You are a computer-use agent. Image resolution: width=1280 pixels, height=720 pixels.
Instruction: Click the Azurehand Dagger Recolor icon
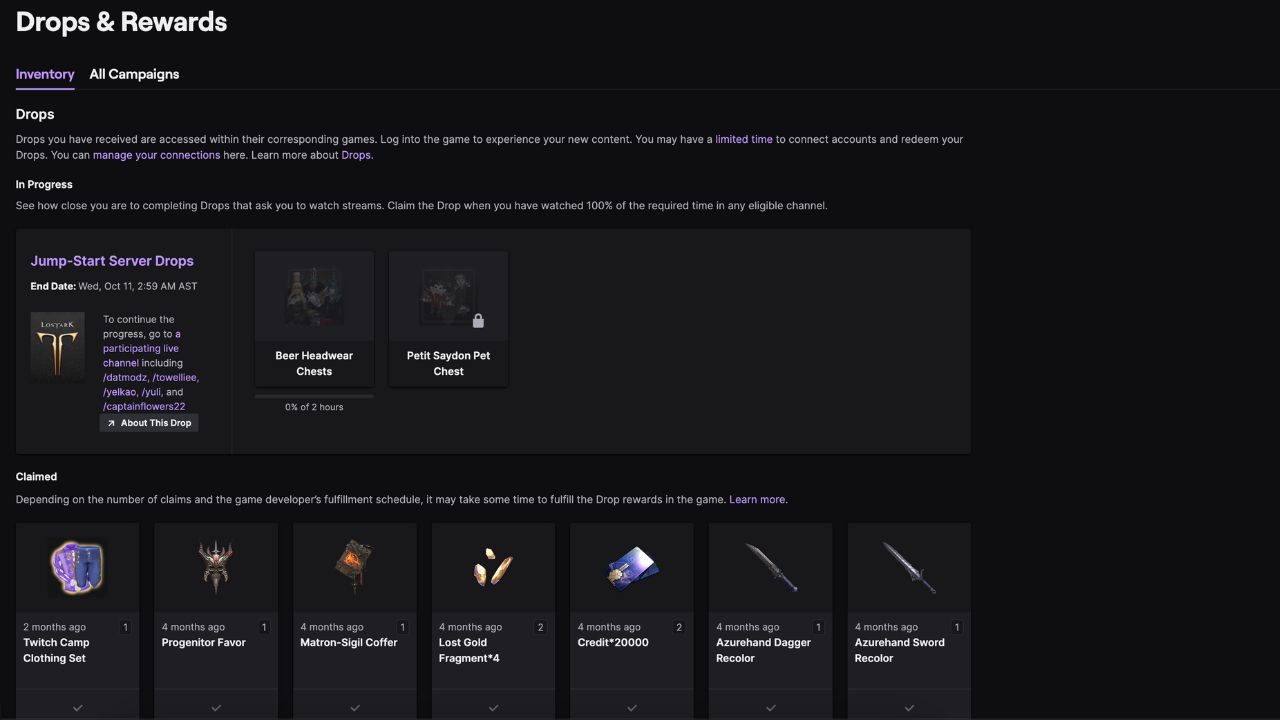[770, 567]
